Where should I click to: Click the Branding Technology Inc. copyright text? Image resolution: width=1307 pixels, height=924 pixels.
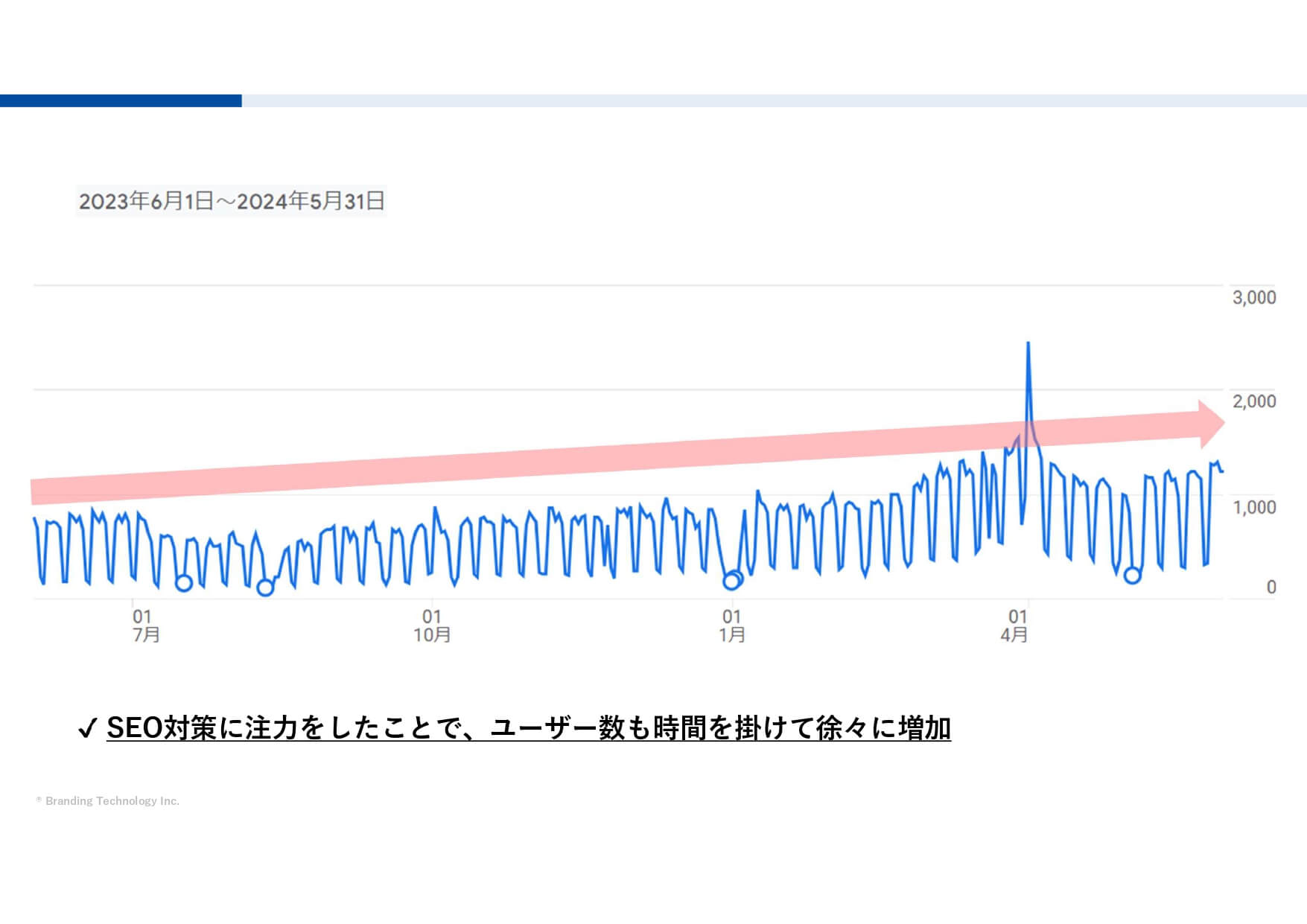pyautogui.click(x=108, y=801)
